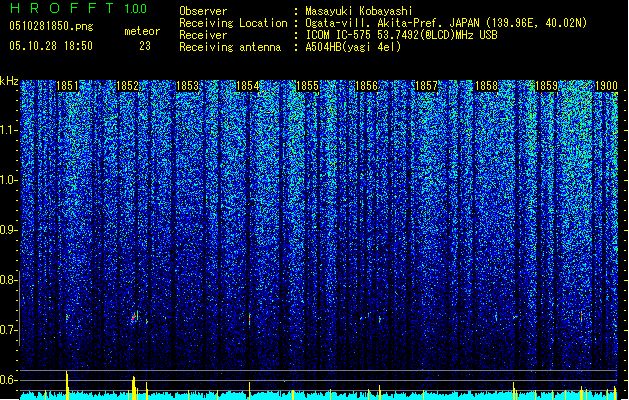Click the 1858 time label
Viewport: 629px width, 400px height.
click(487, 86)
